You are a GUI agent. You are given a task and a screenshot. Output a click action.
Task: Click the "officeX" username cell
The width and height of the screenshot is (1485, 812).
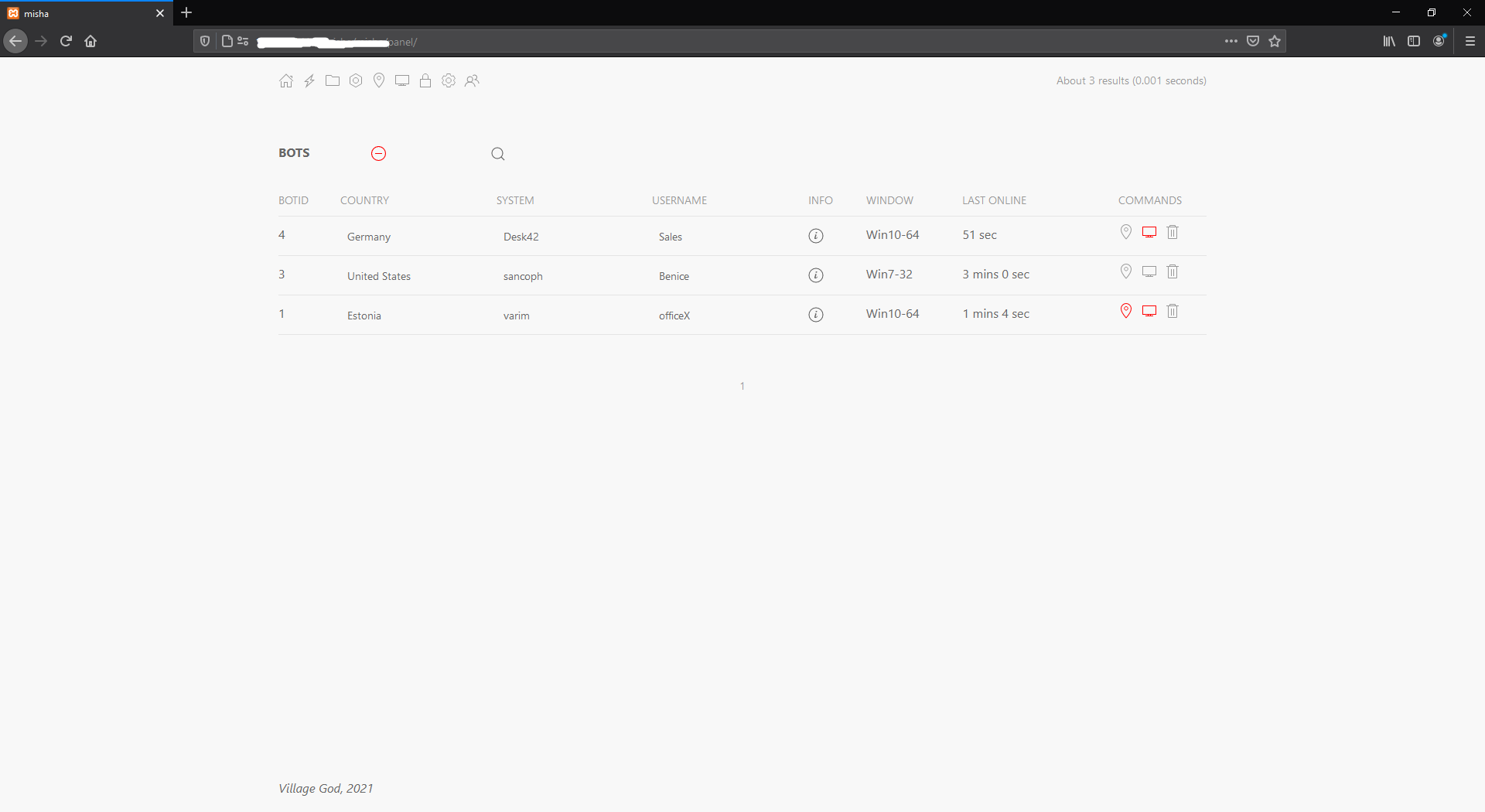pos(674,316)
